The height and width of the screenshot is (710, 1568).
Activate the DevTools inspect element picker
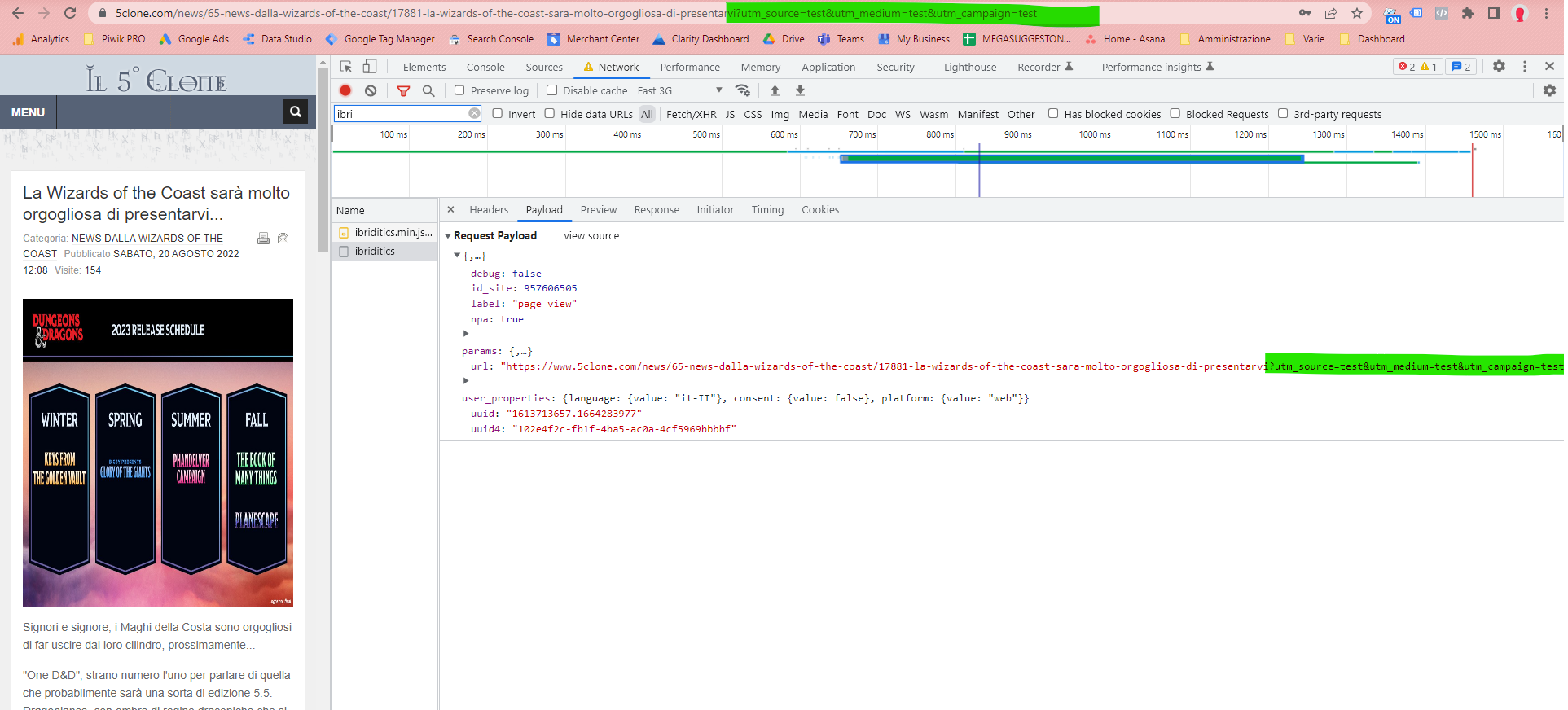pos(346,67)
